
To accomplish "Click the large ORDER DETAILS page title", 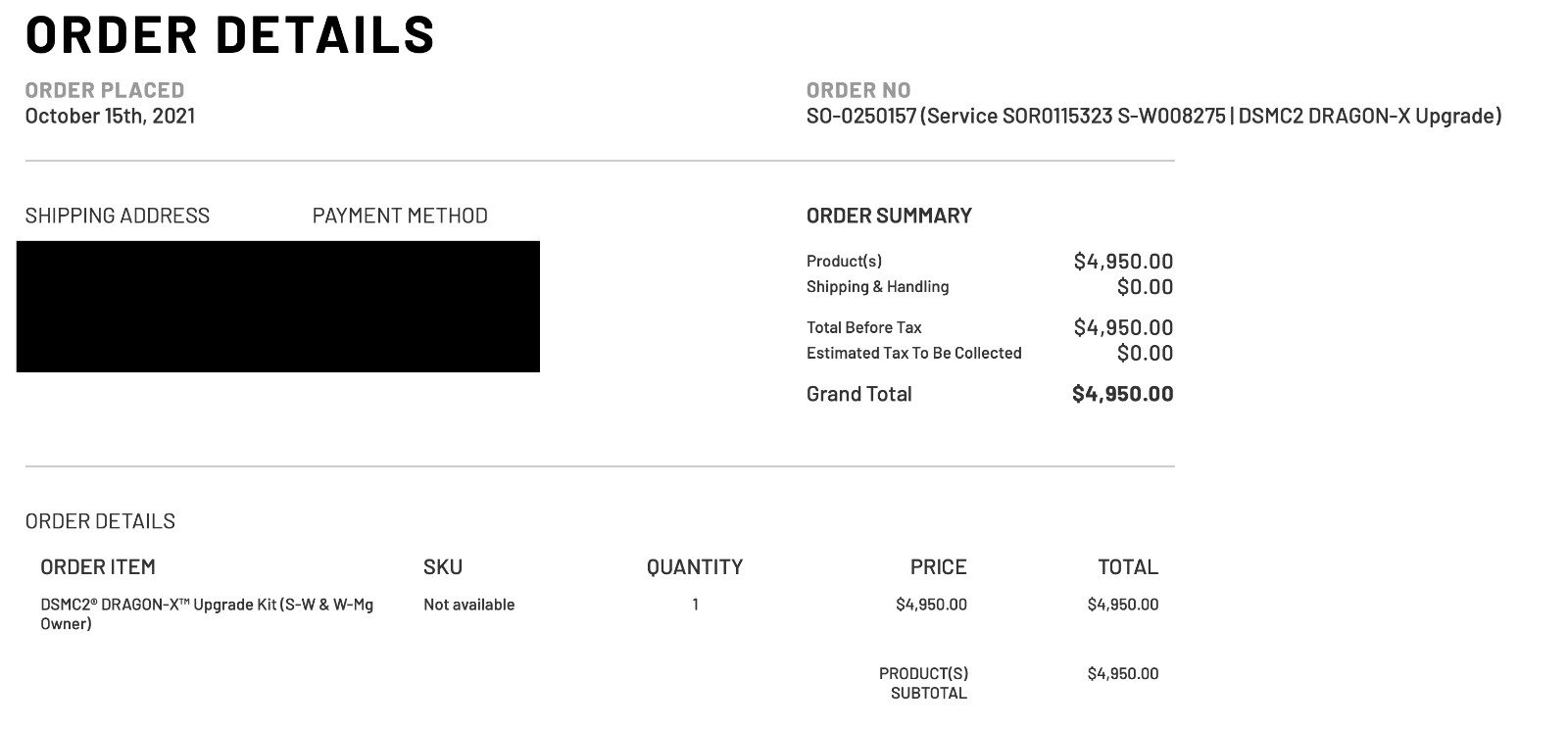I will [x=230, y=35].
